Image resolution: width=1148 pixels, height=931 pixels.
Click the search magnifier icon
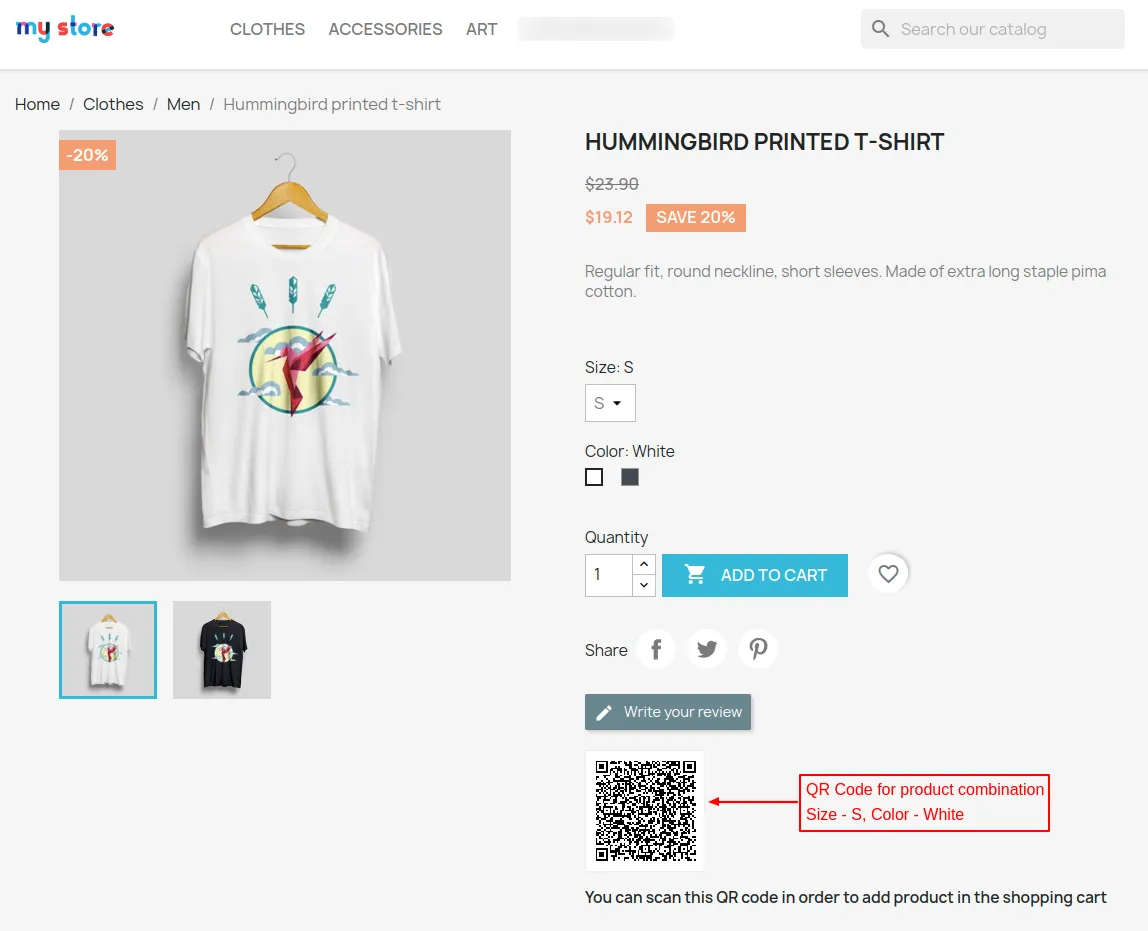[880, 29]
